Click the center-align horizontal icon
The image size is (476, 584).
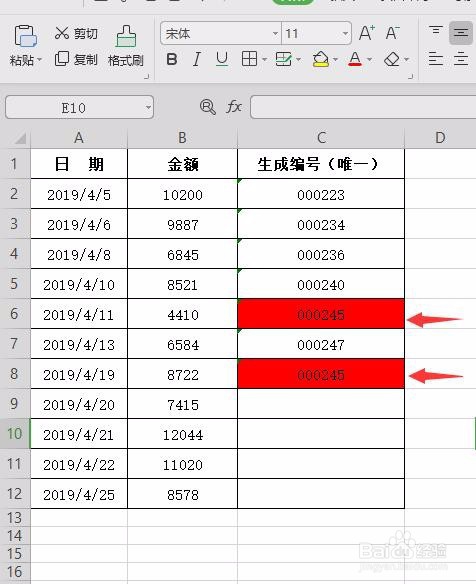pyautogui.click(x=461, y=59)
